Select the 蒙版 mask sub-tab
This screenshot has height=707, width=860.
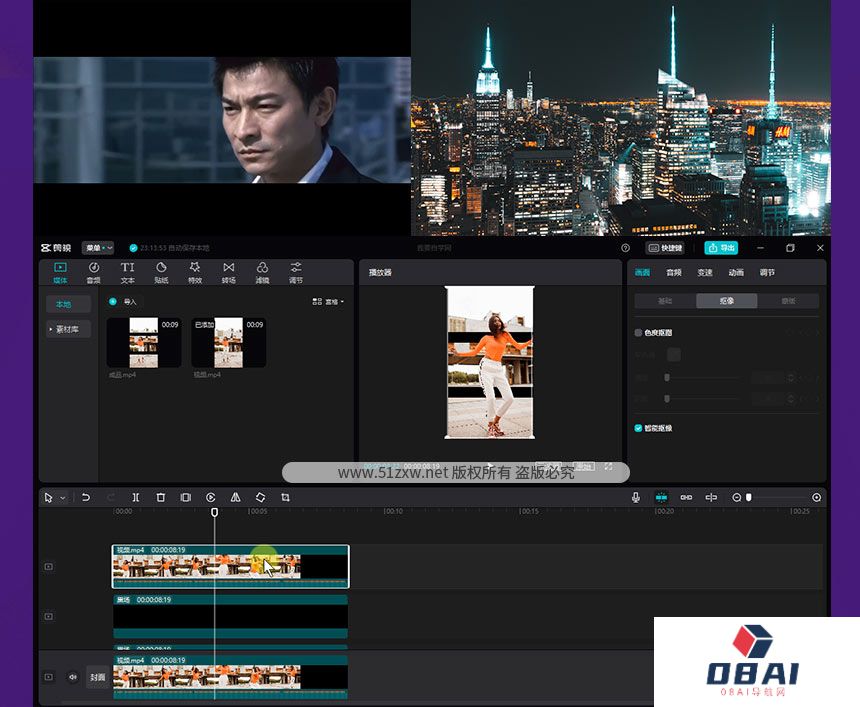point(788,301)
